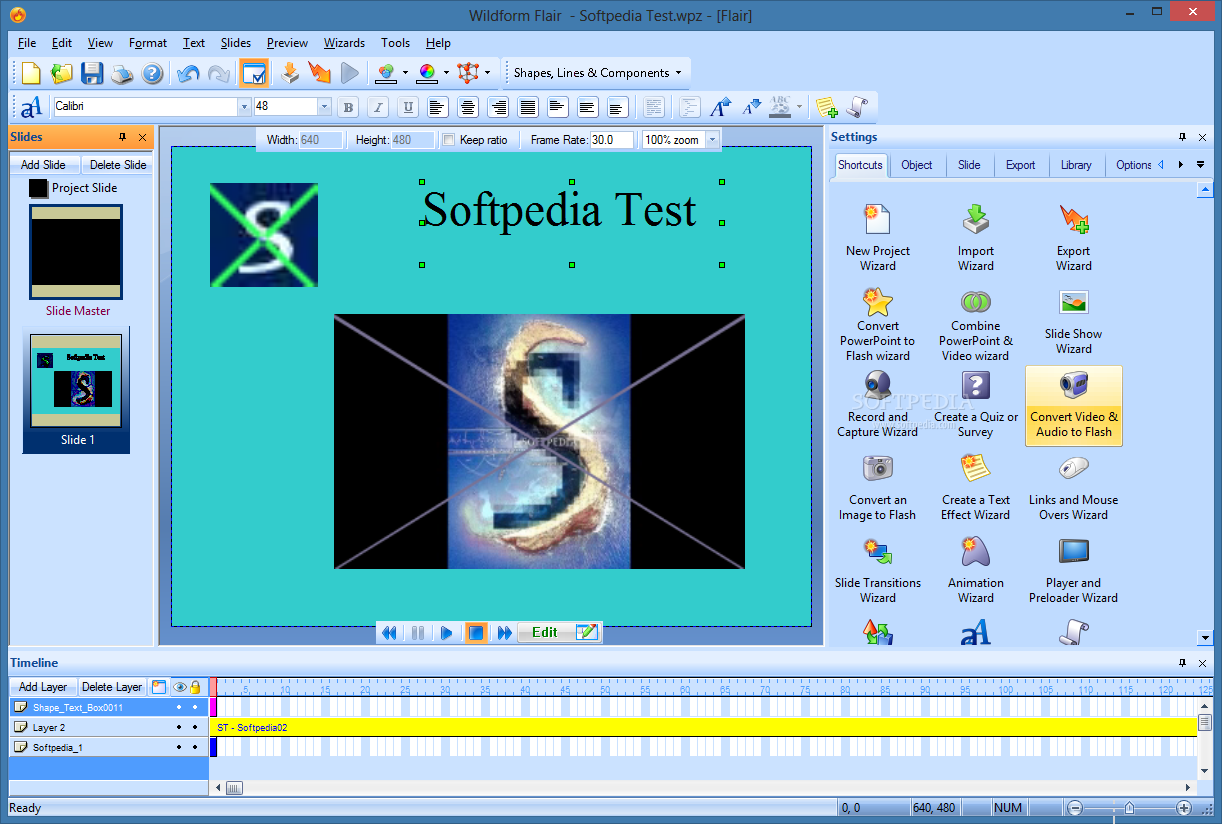Launch Convert Video & Audio to Flash
This screenshot has width=1222, height=824.
tap(1073, 404)
